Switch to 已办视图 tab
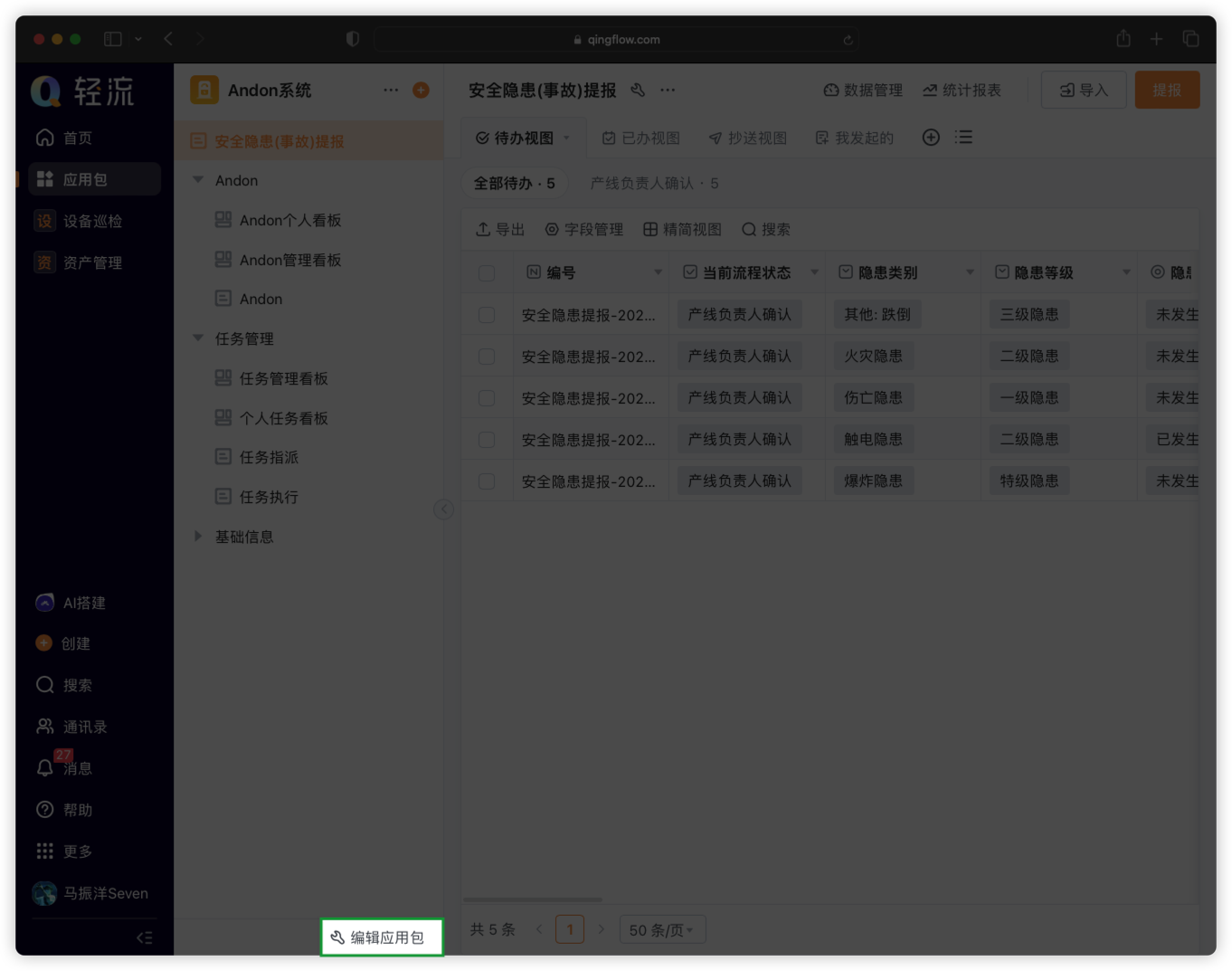The height and width of the screenshot is (971, 1232). [x=640, y=138]
